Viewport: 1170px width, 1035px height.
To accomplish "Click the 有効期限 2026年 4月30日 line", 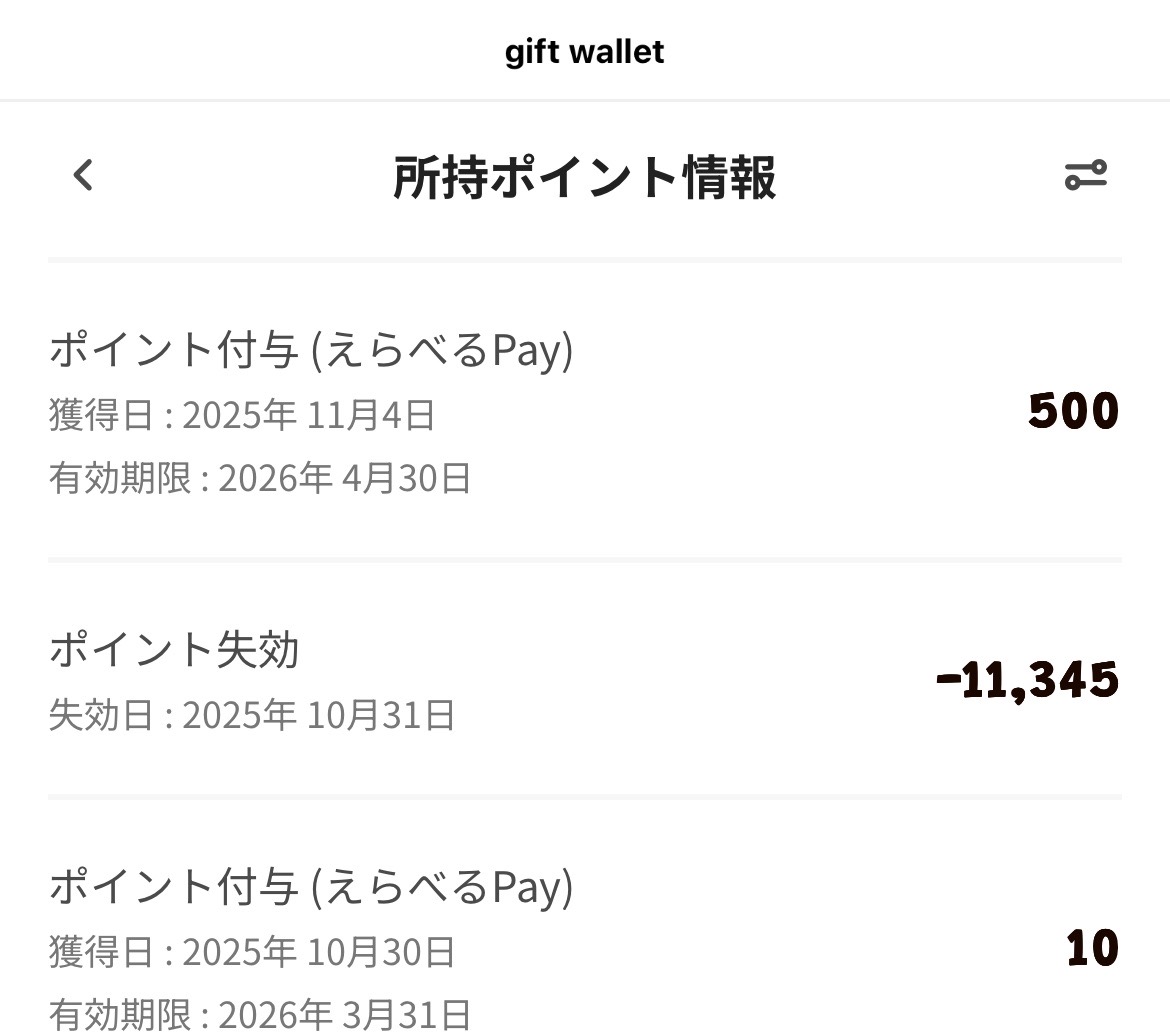I will (260, 478).
